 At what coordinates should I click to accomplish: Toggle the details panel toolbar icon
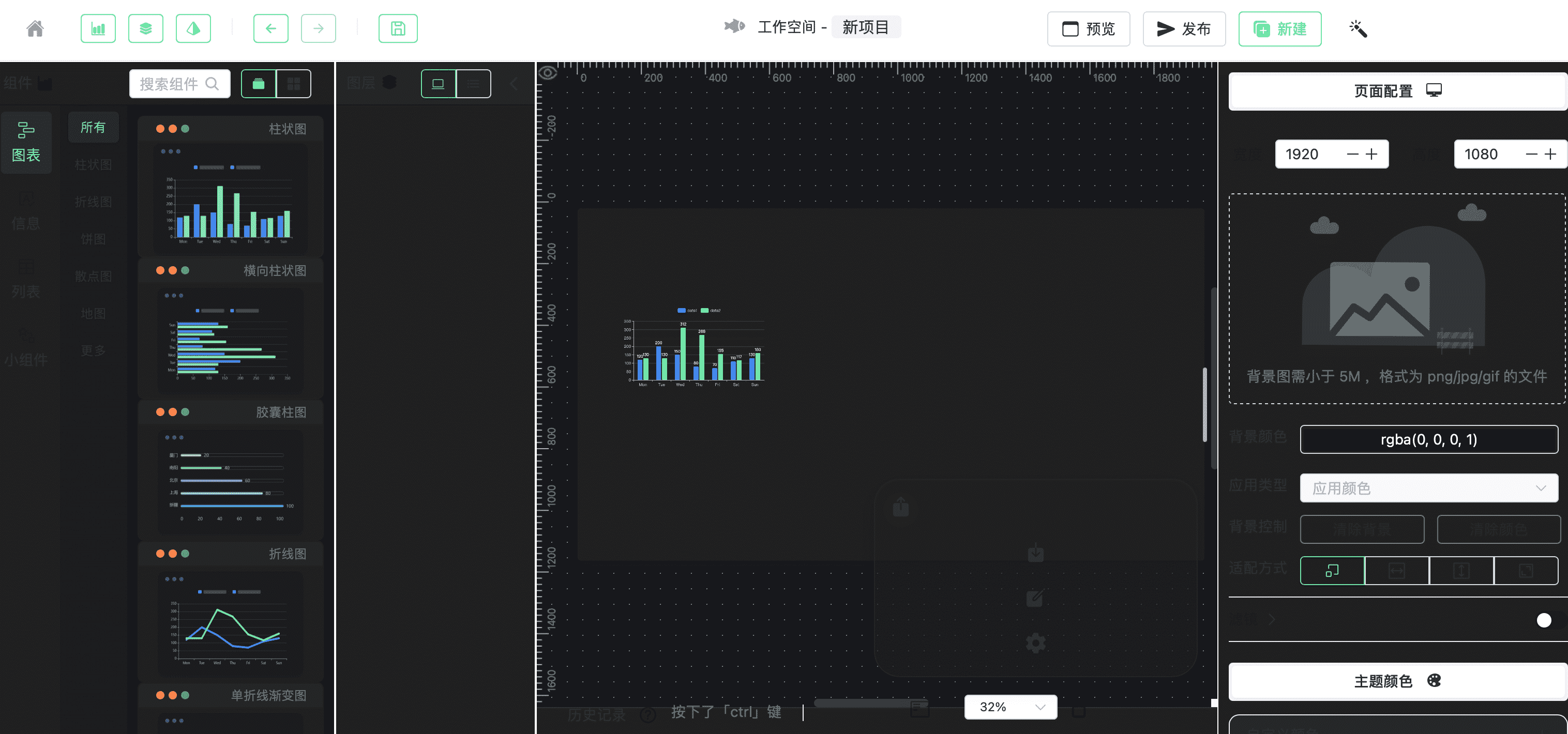(193, 28)
